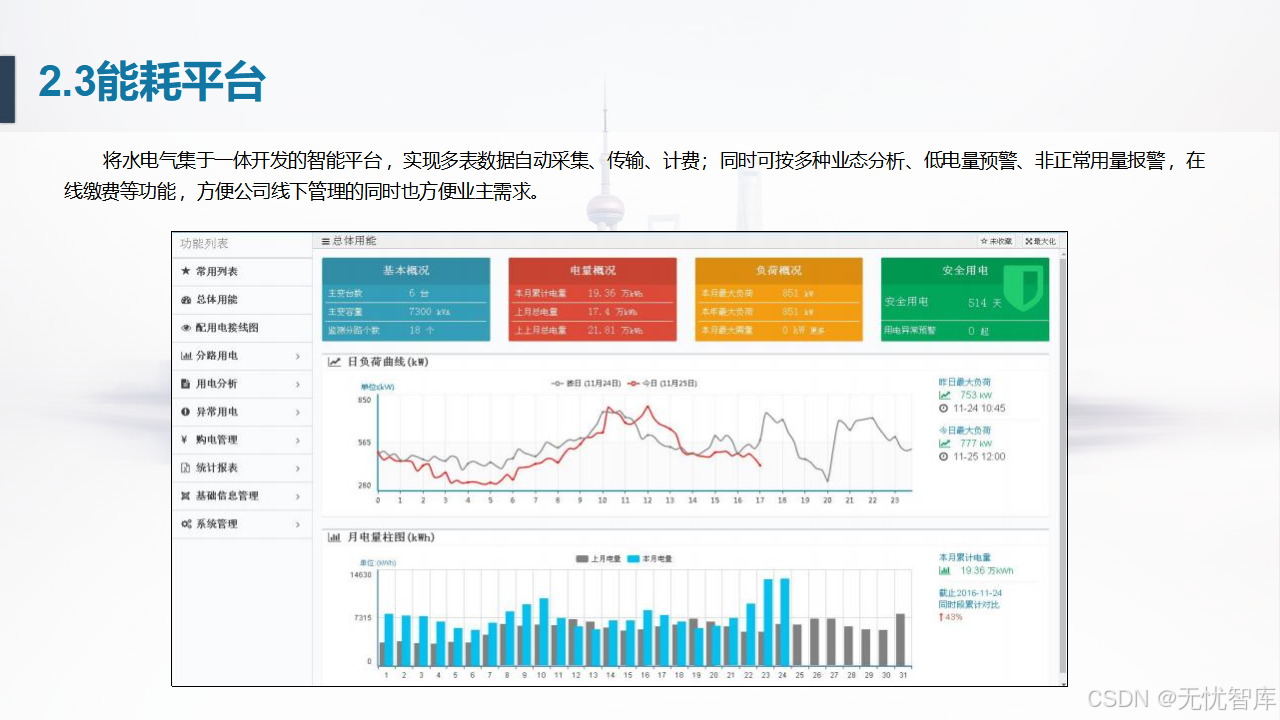Viewport: 1280px width, 720px height.
Task: Click the 本月累计电量 label beside the bar chart
Action: (x=965, y=557)
